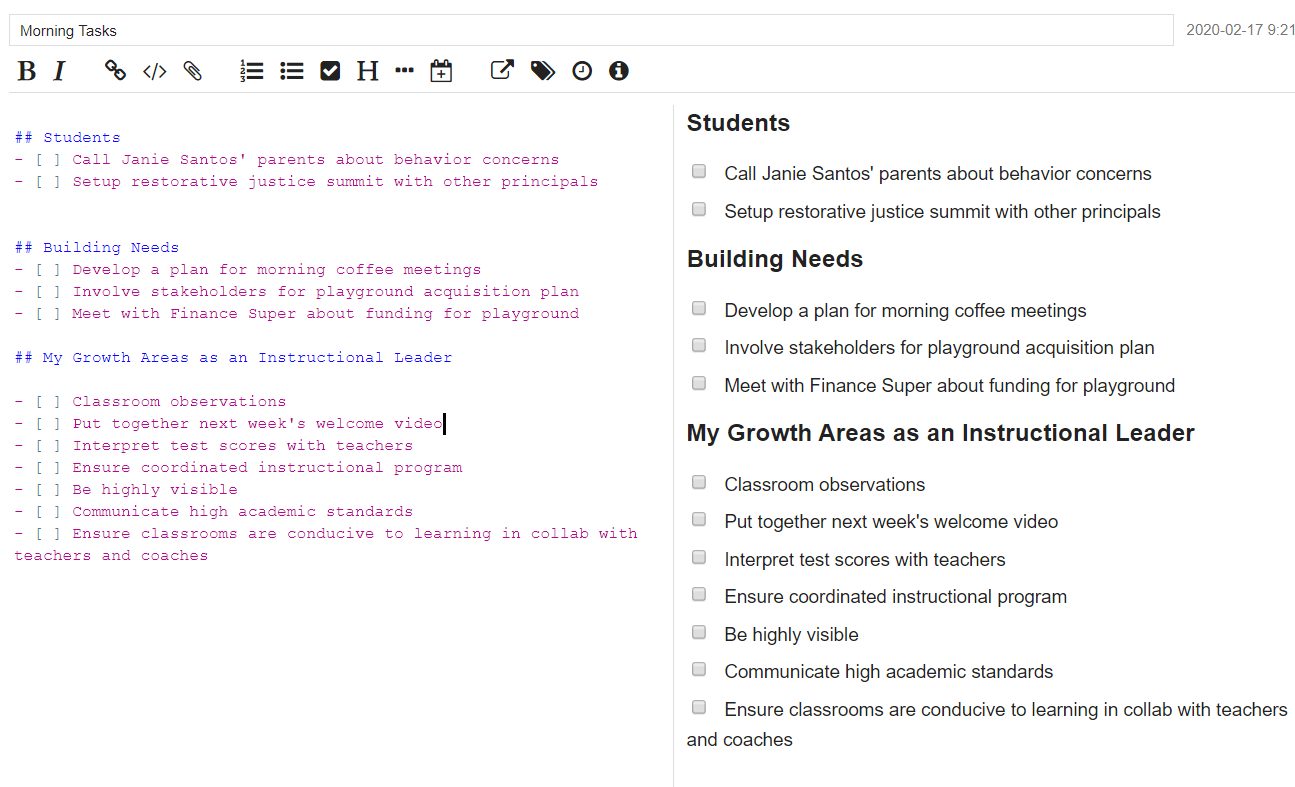Insert a checkbox list item
1295x787 pixels.
click(x=330, y=71)
